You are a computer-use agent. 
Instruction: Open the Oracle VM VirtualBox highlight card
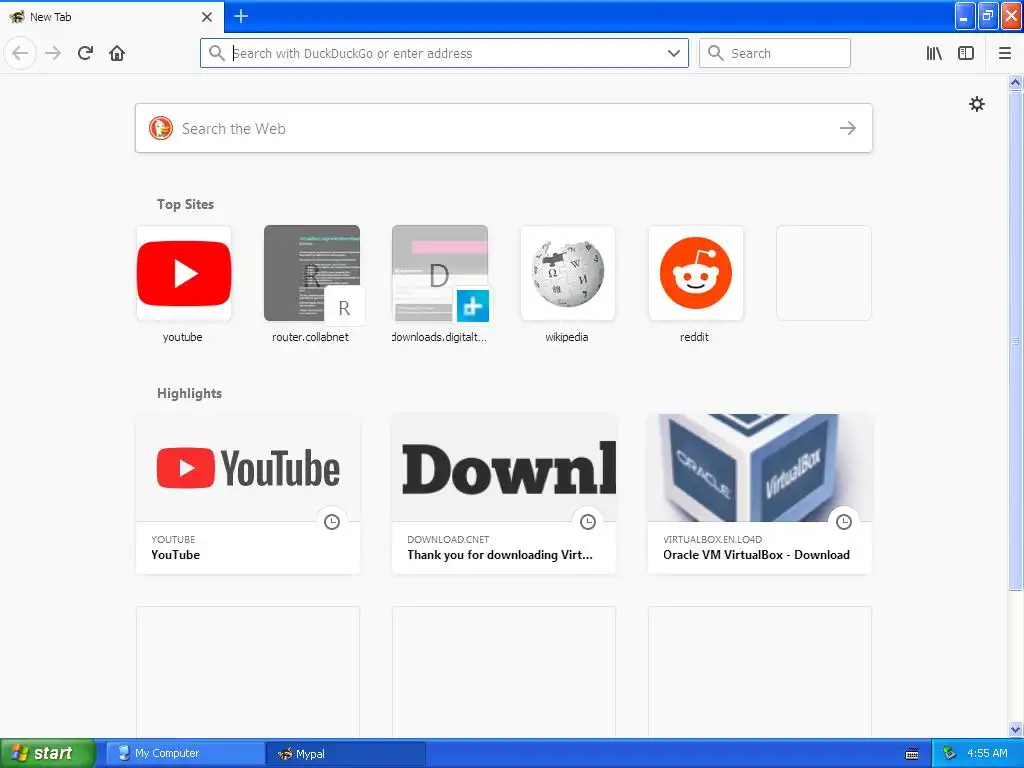[x=760, y=494]
